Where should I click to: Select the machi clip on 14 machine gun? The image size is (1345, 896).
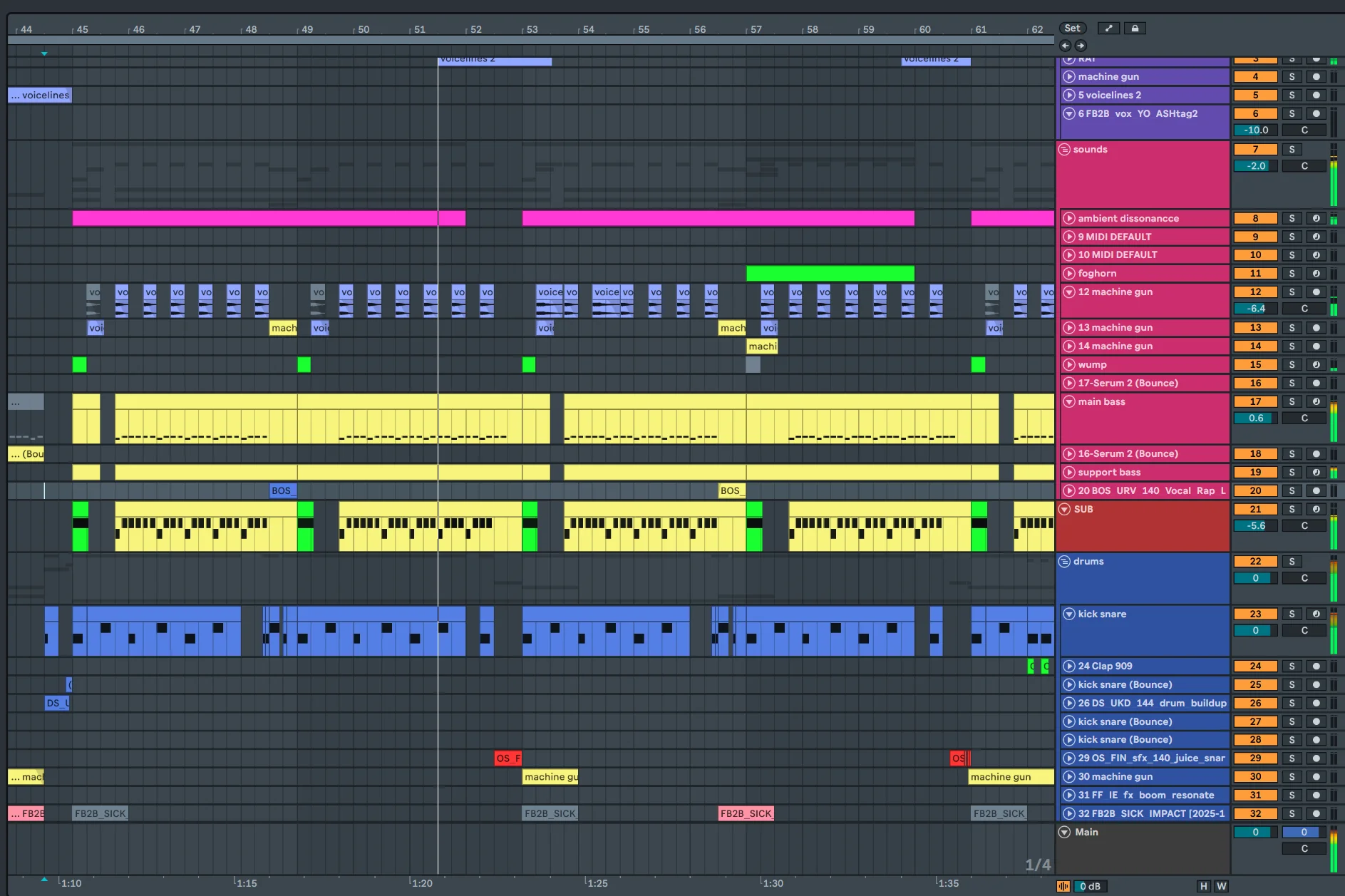point(762,346)
